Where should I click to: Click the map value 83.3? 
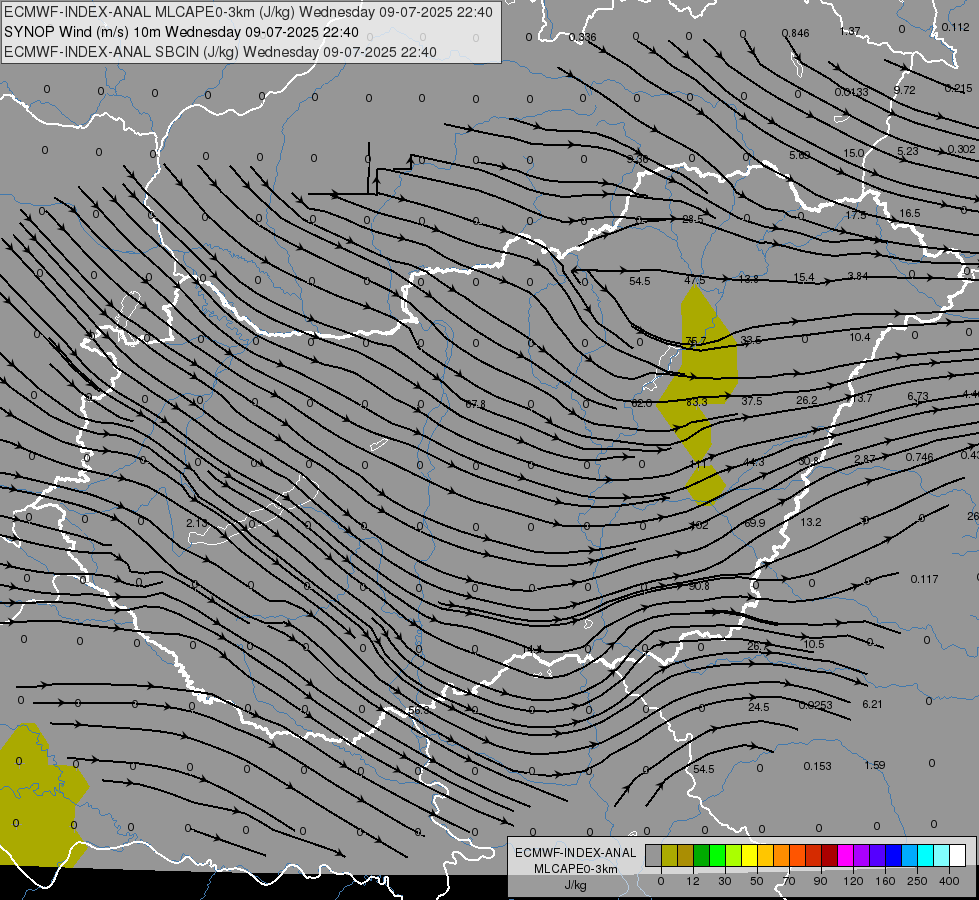point(696,402)
